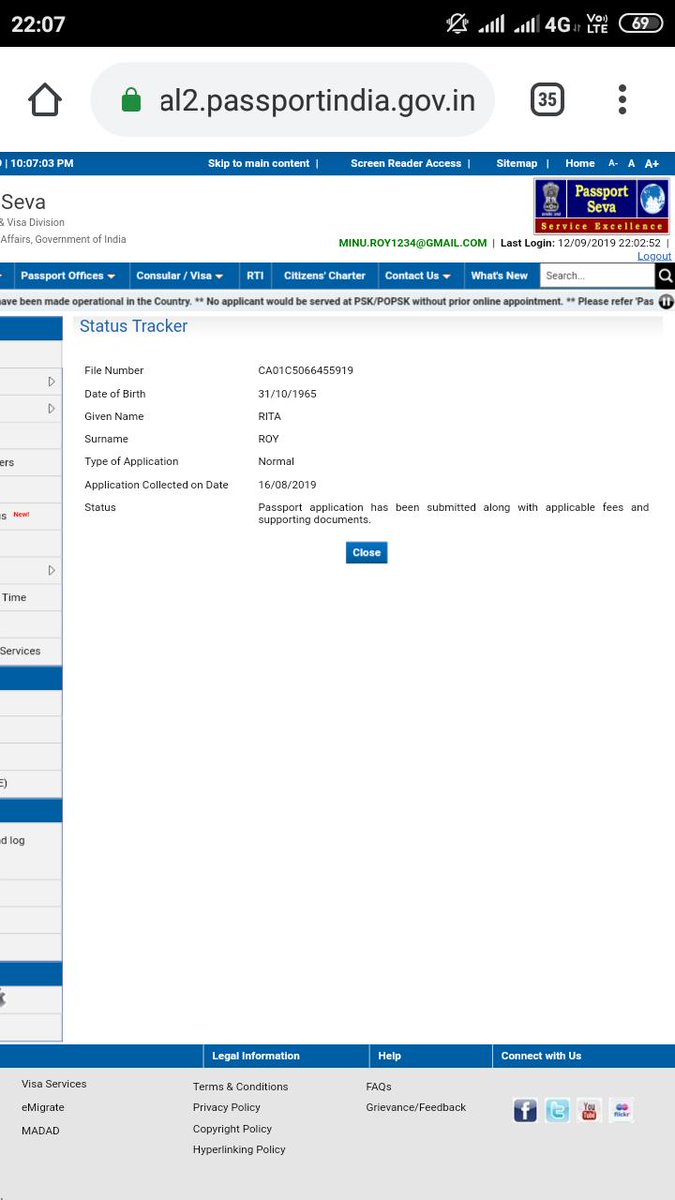Image resolution: width=675 pixels, height=1200 pixels.
Task: Click the Passport Seva logo
Action: coord(601,206)
